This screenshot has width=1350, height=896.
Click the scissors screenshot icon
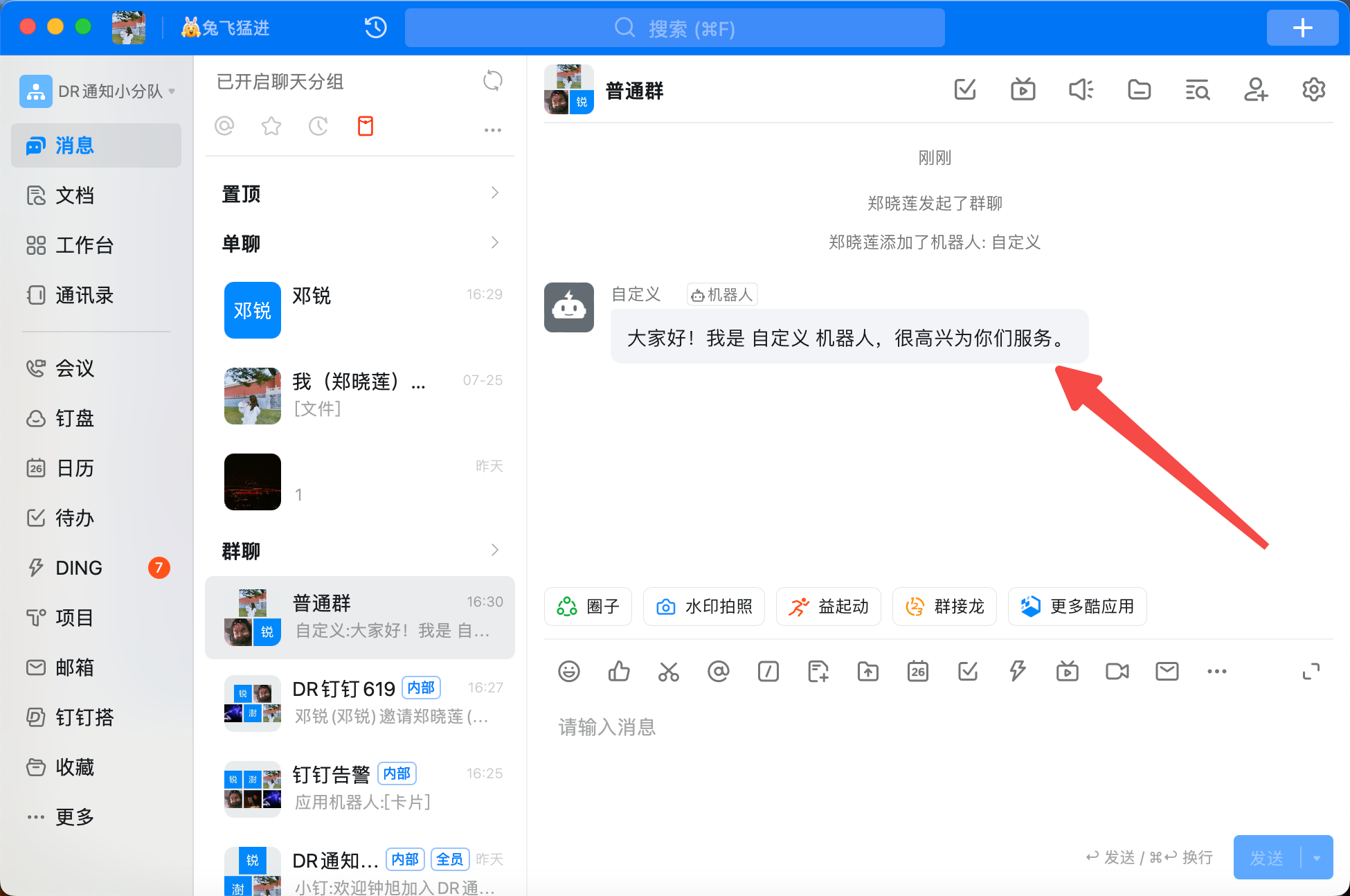click(669, 671)
